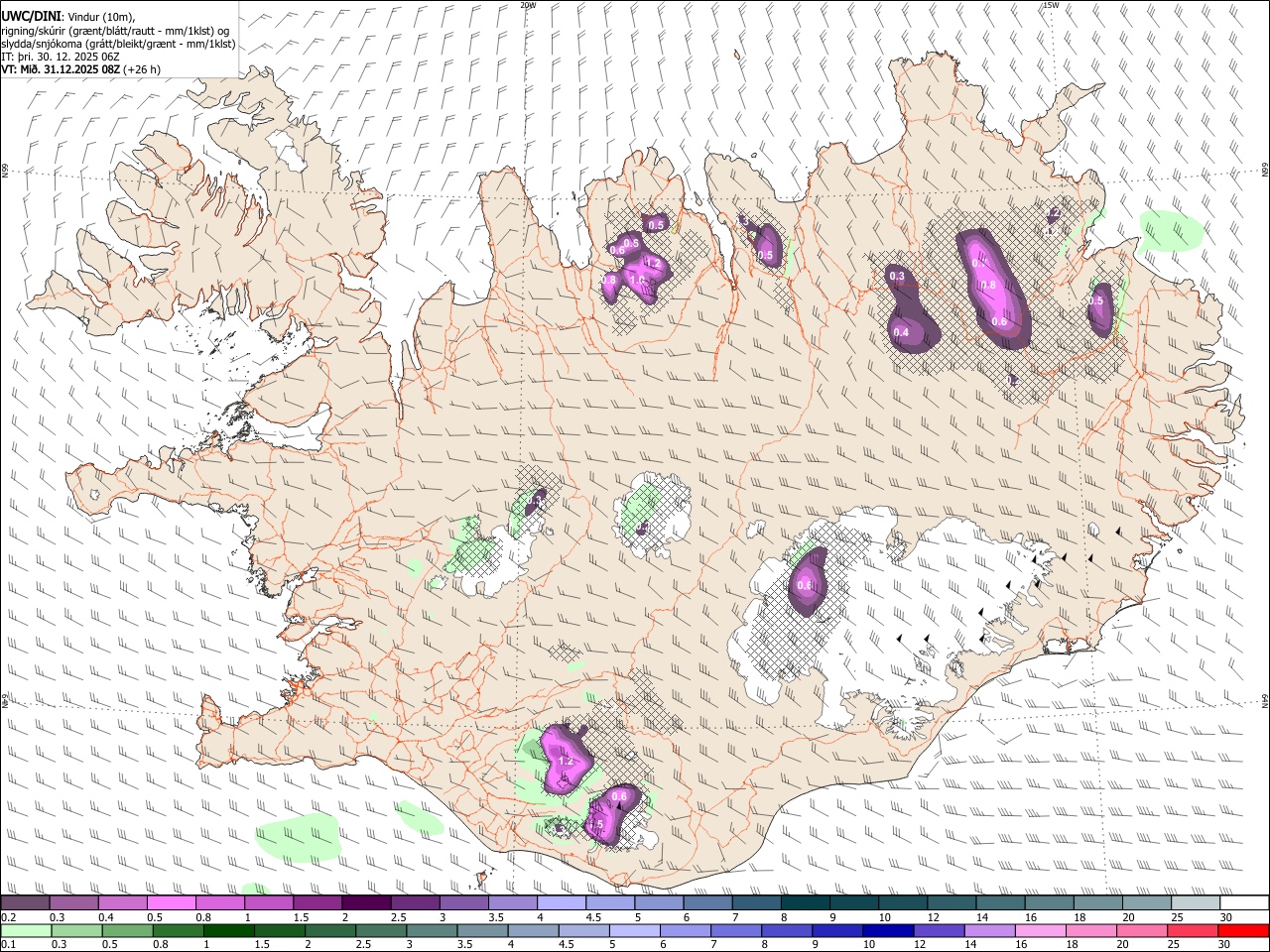Choose the 3 violet swatch in snow legend

[x=462, y=903]
